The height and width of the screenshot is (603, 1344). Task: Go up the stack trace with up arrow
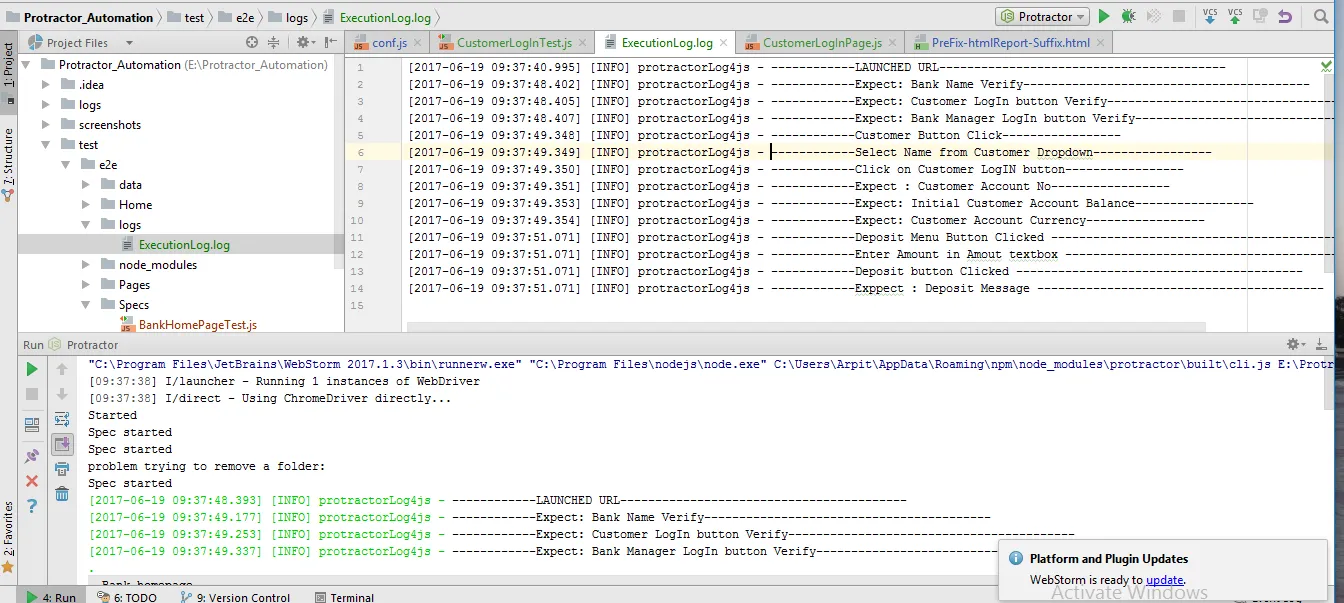click(62, 369)
